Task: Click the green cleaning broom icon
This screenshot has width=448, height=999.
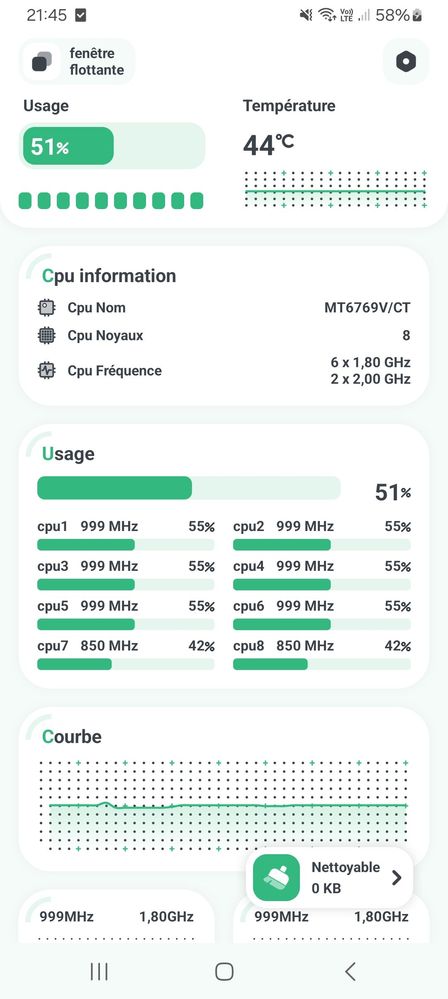Action: point(277,877)
